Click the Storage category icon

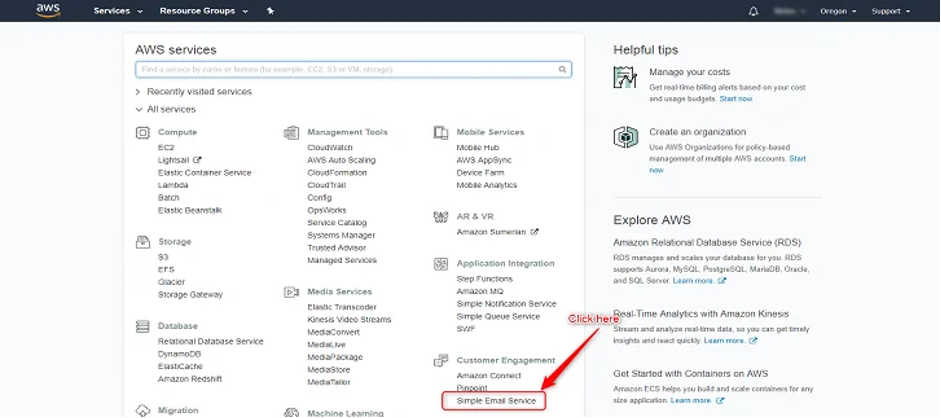[x=142, y=242]
